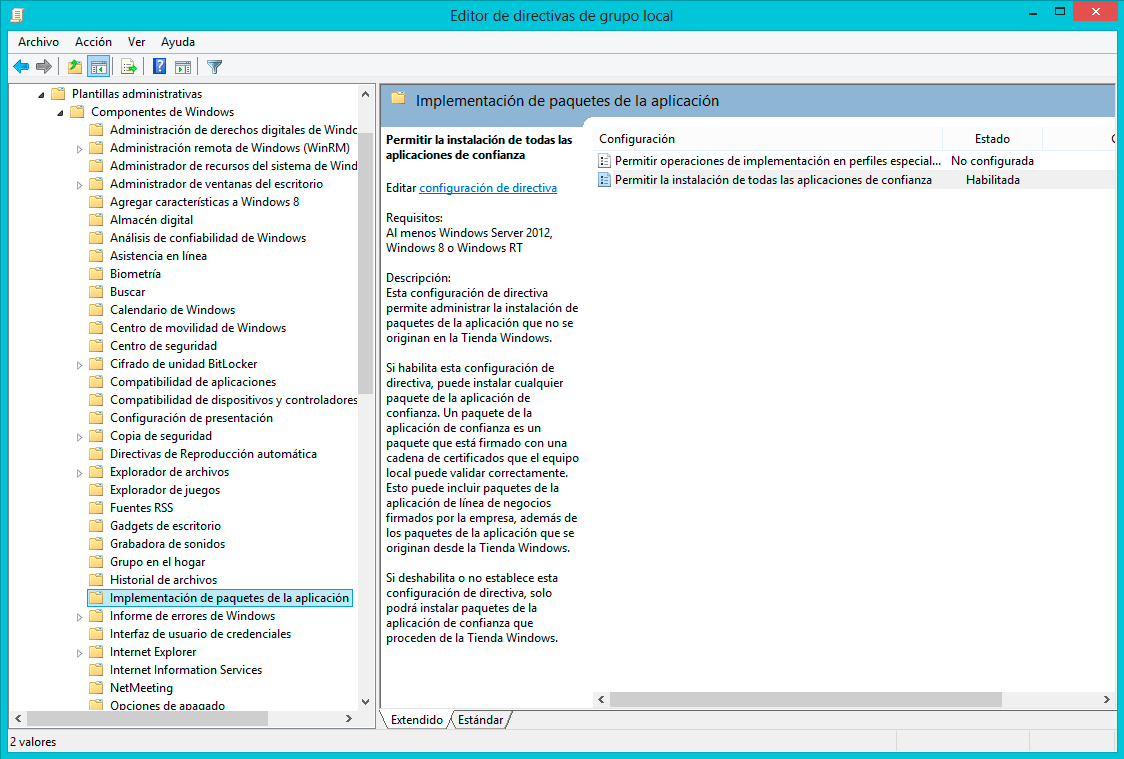Viewport: 1124px width, 759px height.
Task: Expand Informe de errores de Windows
Action: 80,616
